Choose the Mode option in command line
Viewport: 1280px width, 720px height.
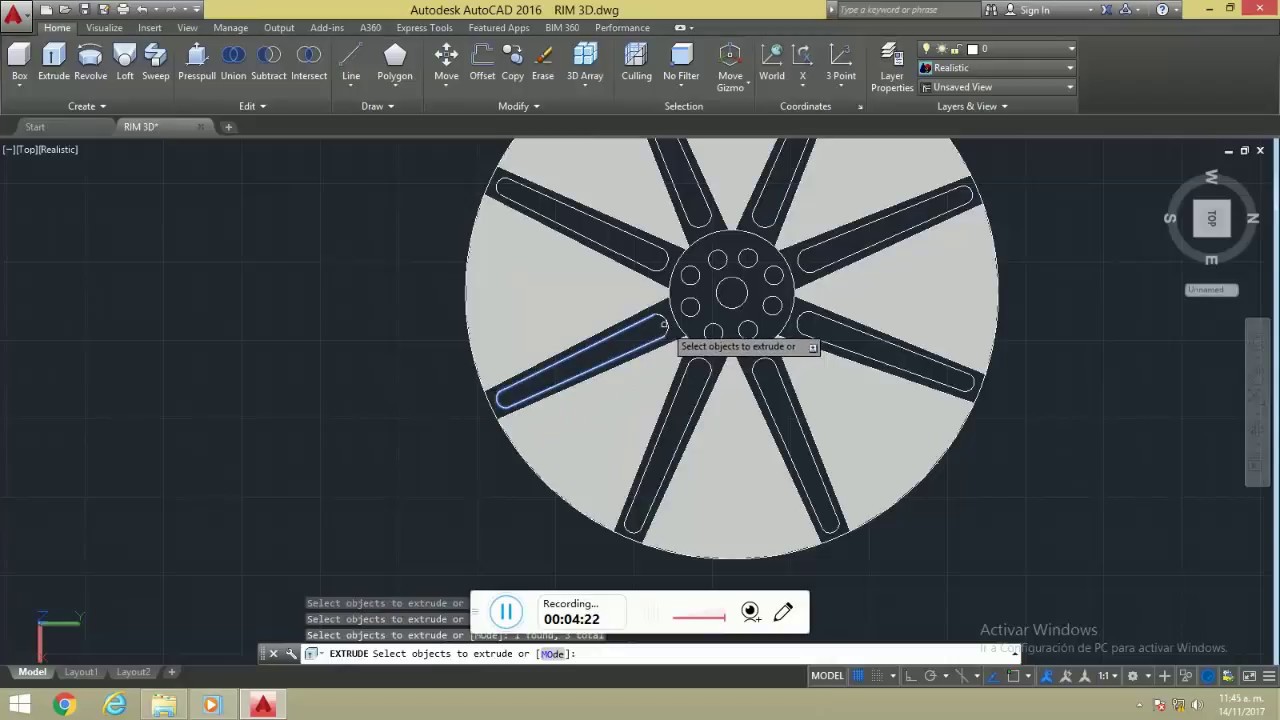pyautogui.click(x=553, y=654)
